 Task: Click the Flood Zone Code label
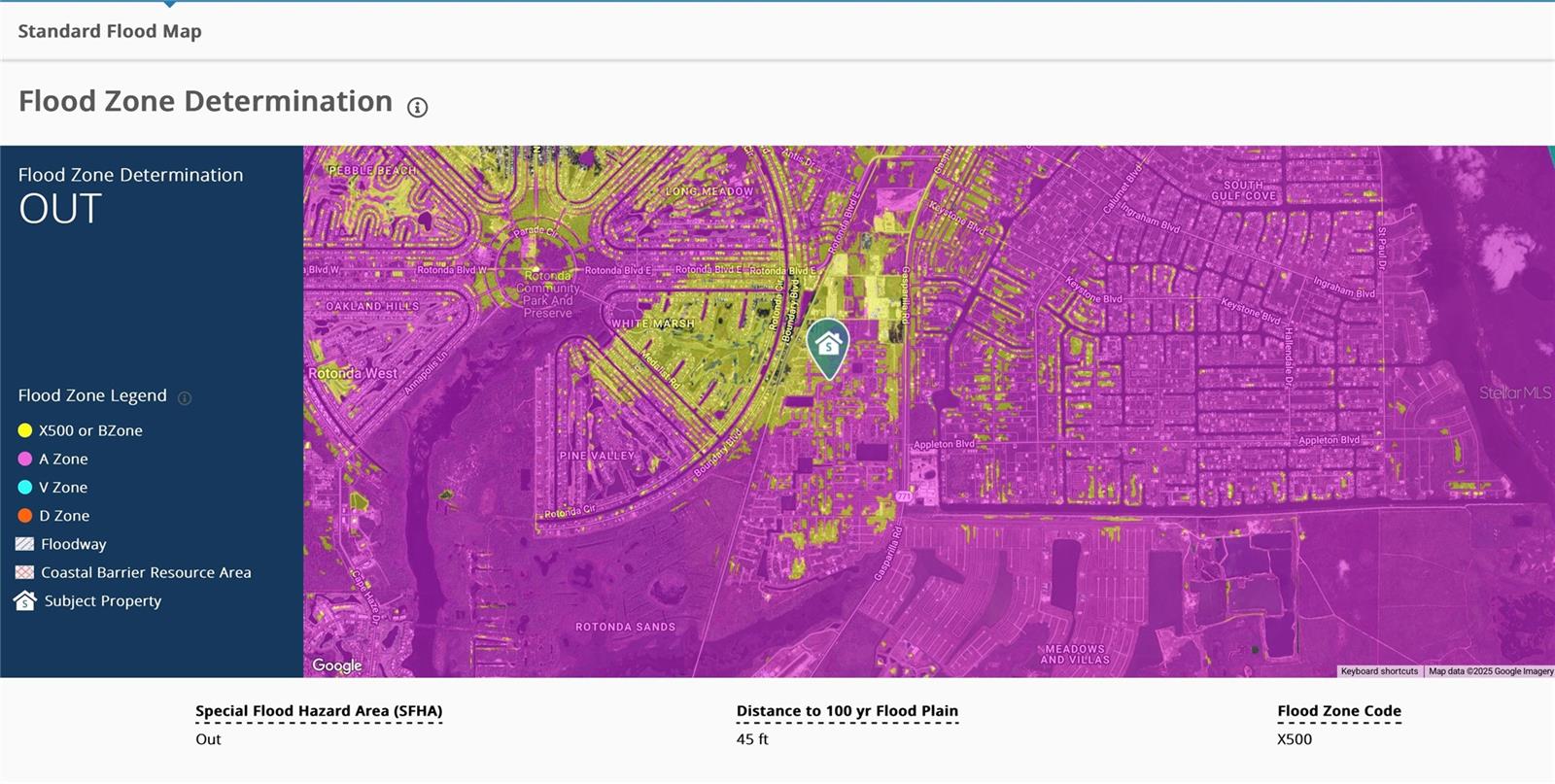point(1338,711)
